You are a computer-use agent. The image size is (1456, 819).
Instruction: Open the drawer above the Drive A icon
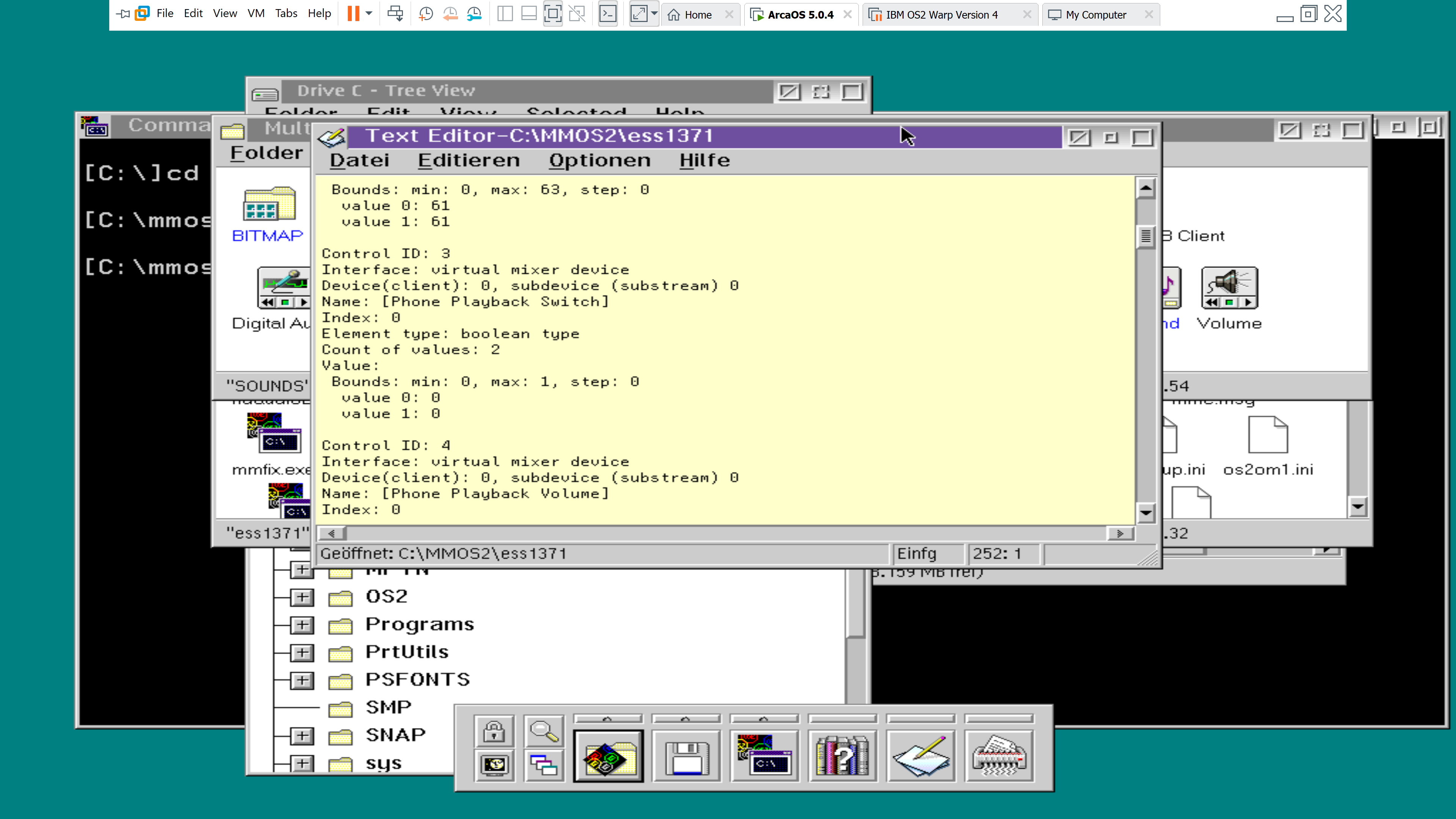687,719
